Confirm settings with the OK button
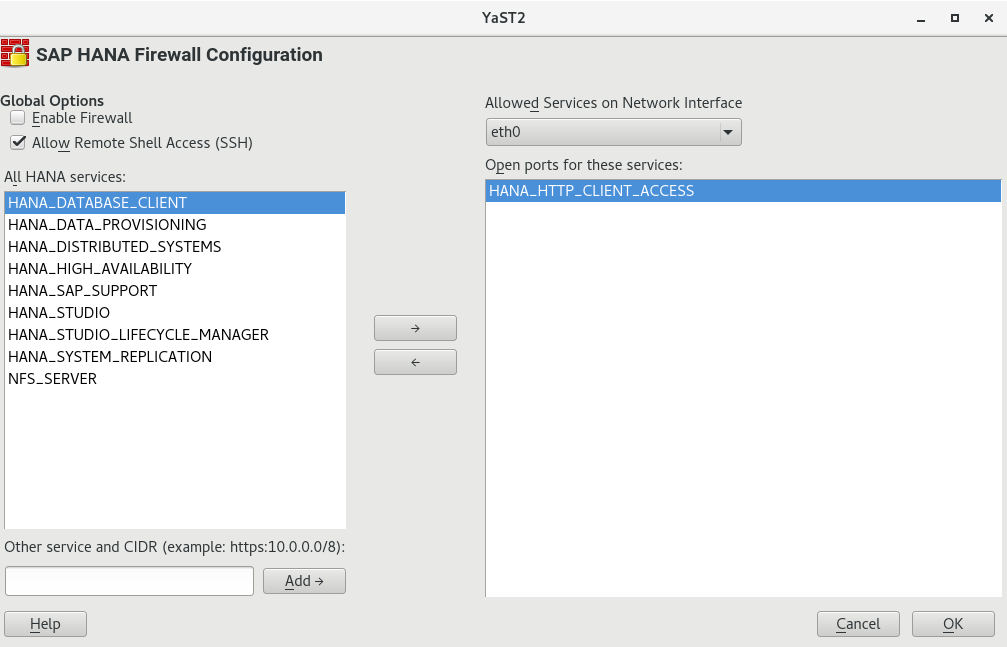1007x647 pixels. point(952,624)
